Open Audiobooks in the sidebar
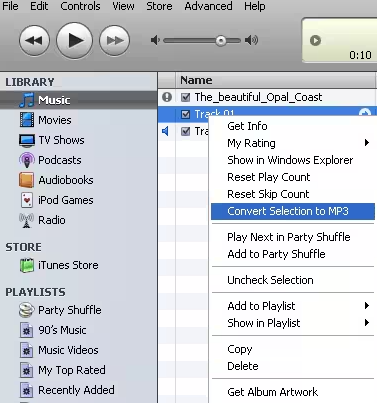Screen dimensions: 377x403 tap(56, 180)
